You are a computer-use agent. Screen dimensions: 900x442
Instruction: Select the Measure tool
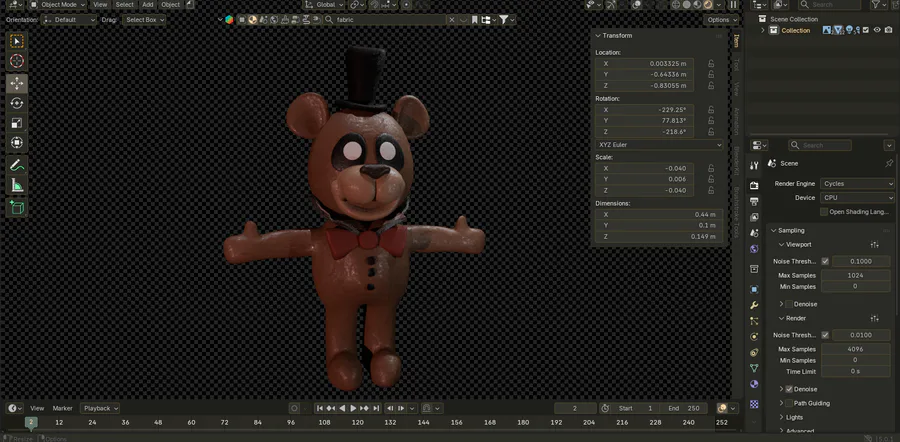tap(17, 185)
